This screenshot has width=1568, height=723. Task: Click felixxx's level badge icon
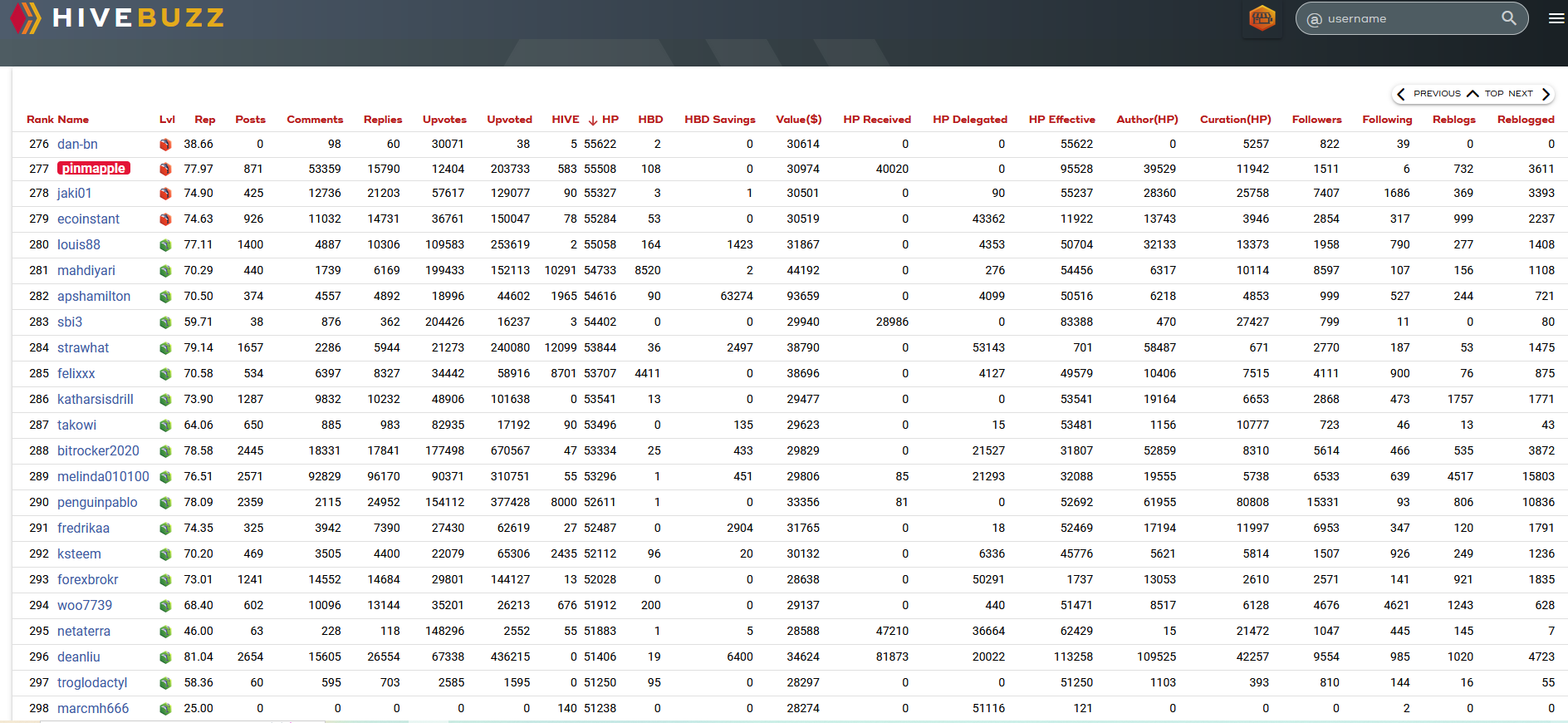(165, 374)
